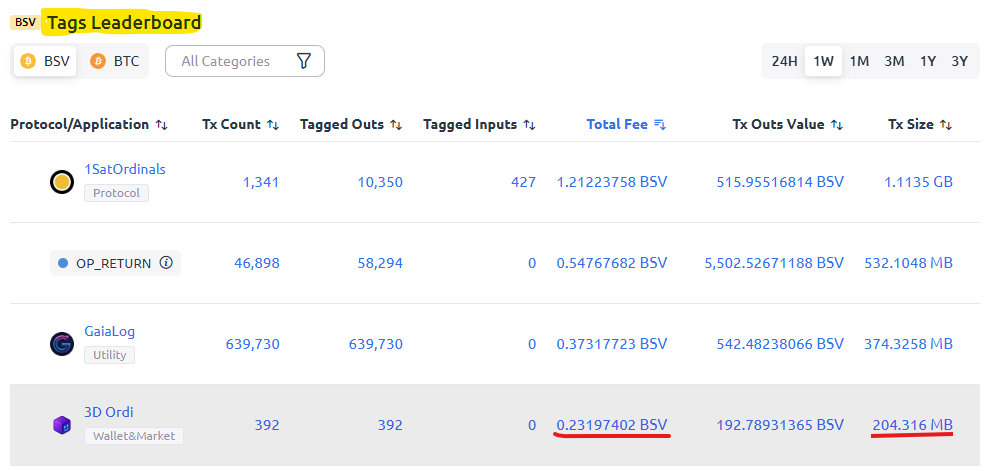Click Tx Size 532.1048 MB
The width and height of the screenshot is (984, 471).
coord(909,263)
